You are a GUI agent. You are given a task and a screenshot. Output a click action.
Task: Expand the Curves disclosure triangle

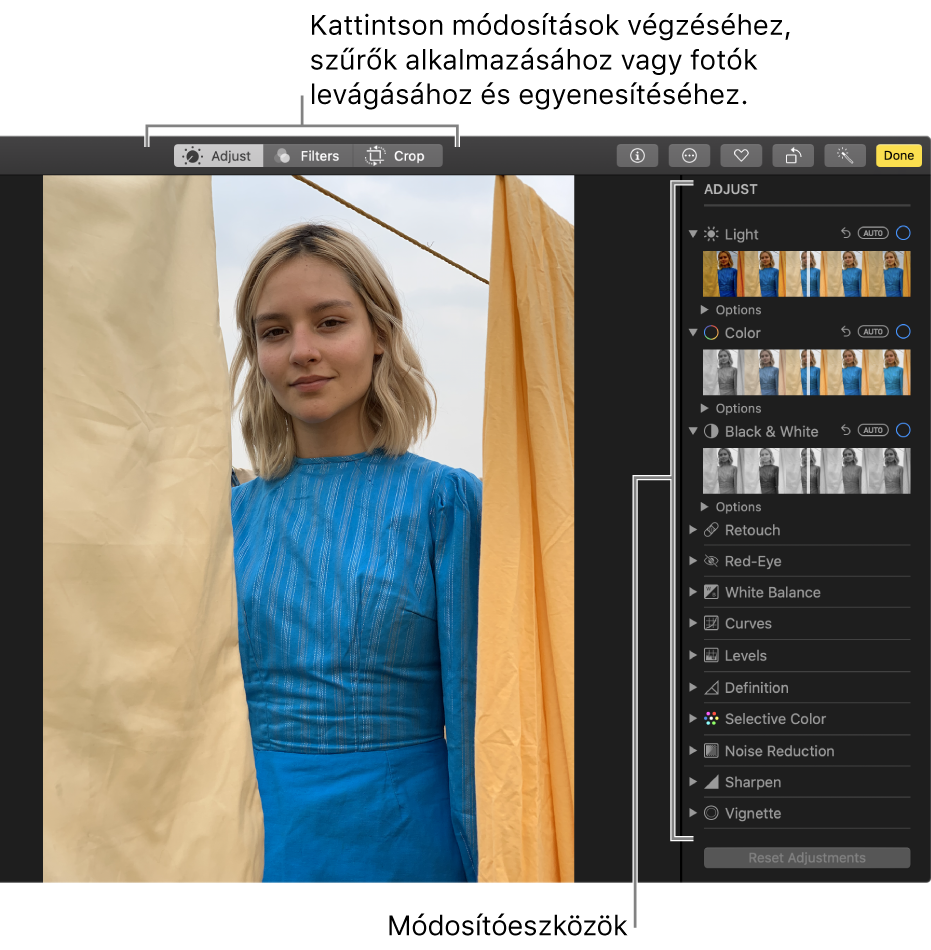(x=693, y=623)
